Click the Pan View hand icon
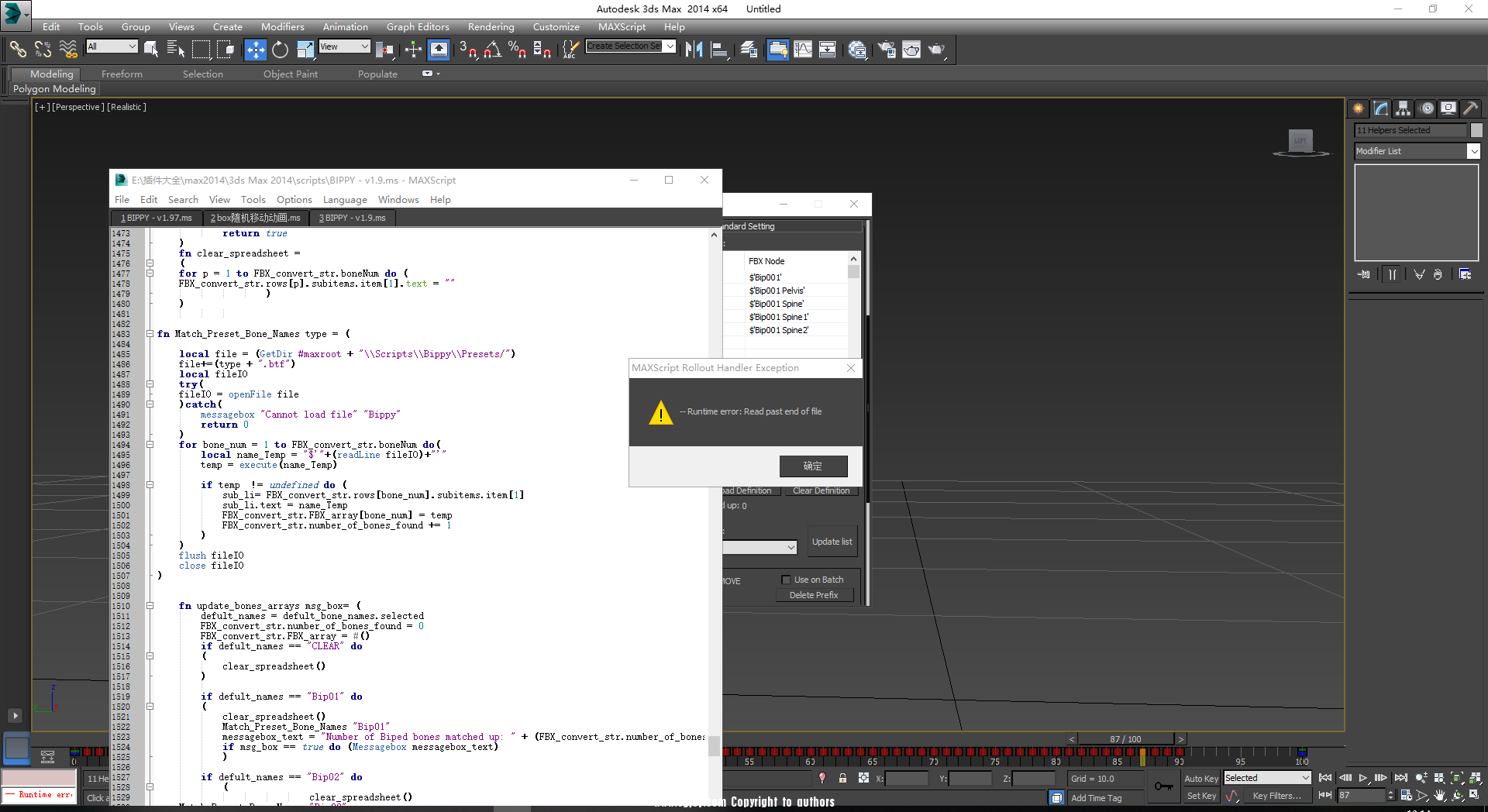This screenshot has width=1488, height=812. pyautogui.click(x=1440, y=796)
